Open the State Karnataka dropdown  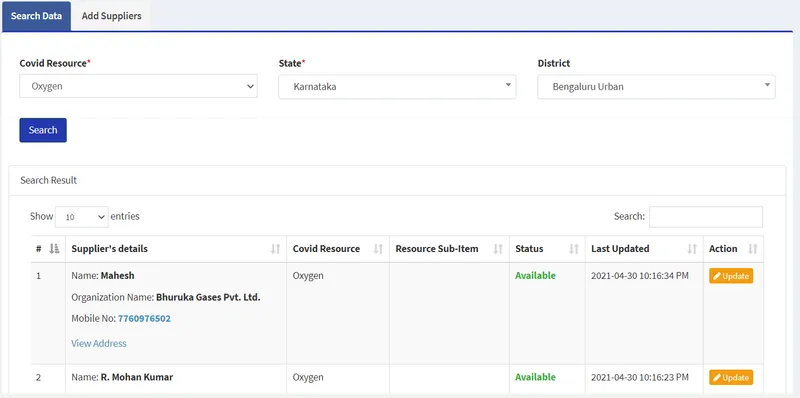(x=397, y=87)
